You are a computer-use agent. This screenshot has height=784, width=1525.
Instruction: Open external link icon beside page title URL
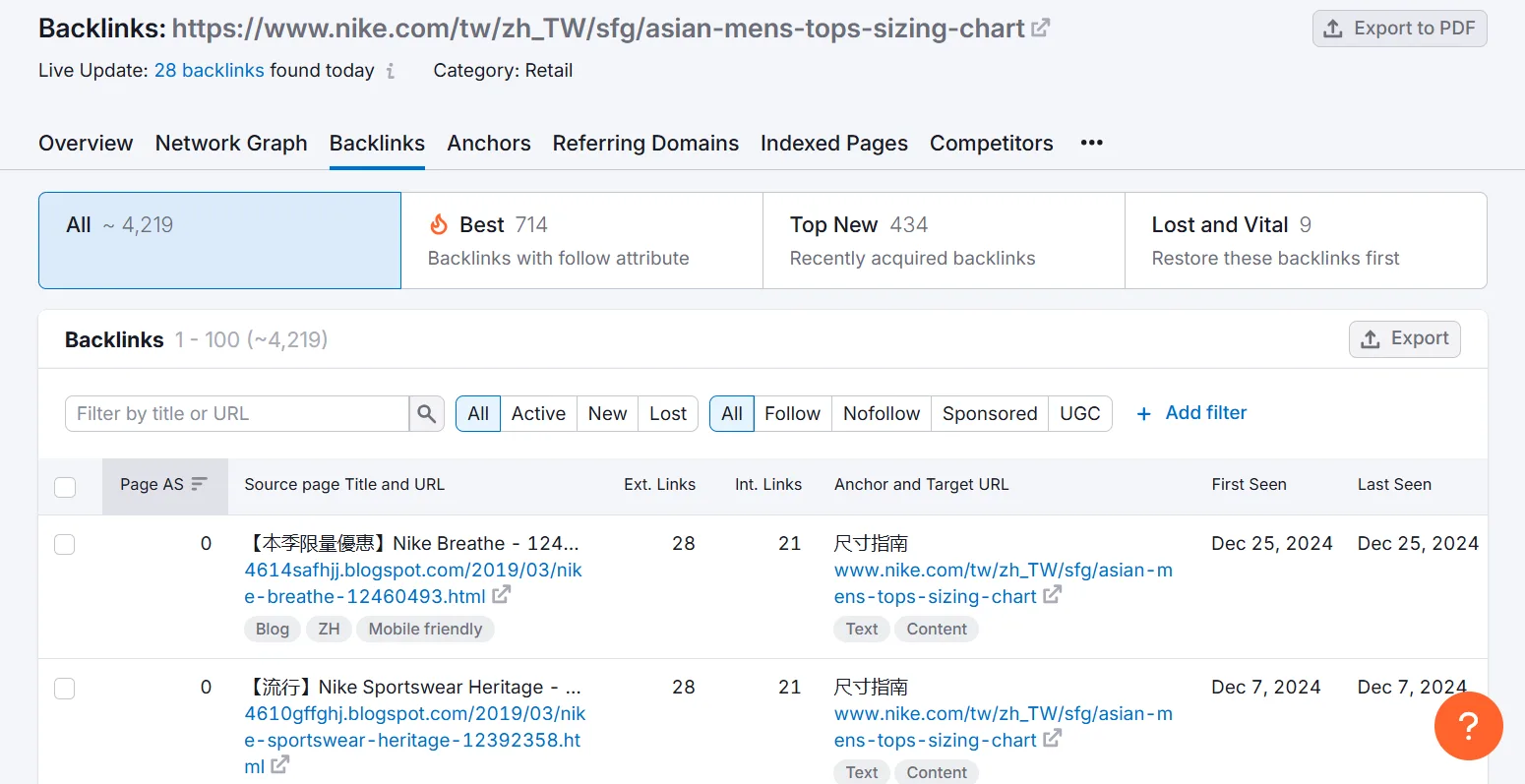point(1040,29)
